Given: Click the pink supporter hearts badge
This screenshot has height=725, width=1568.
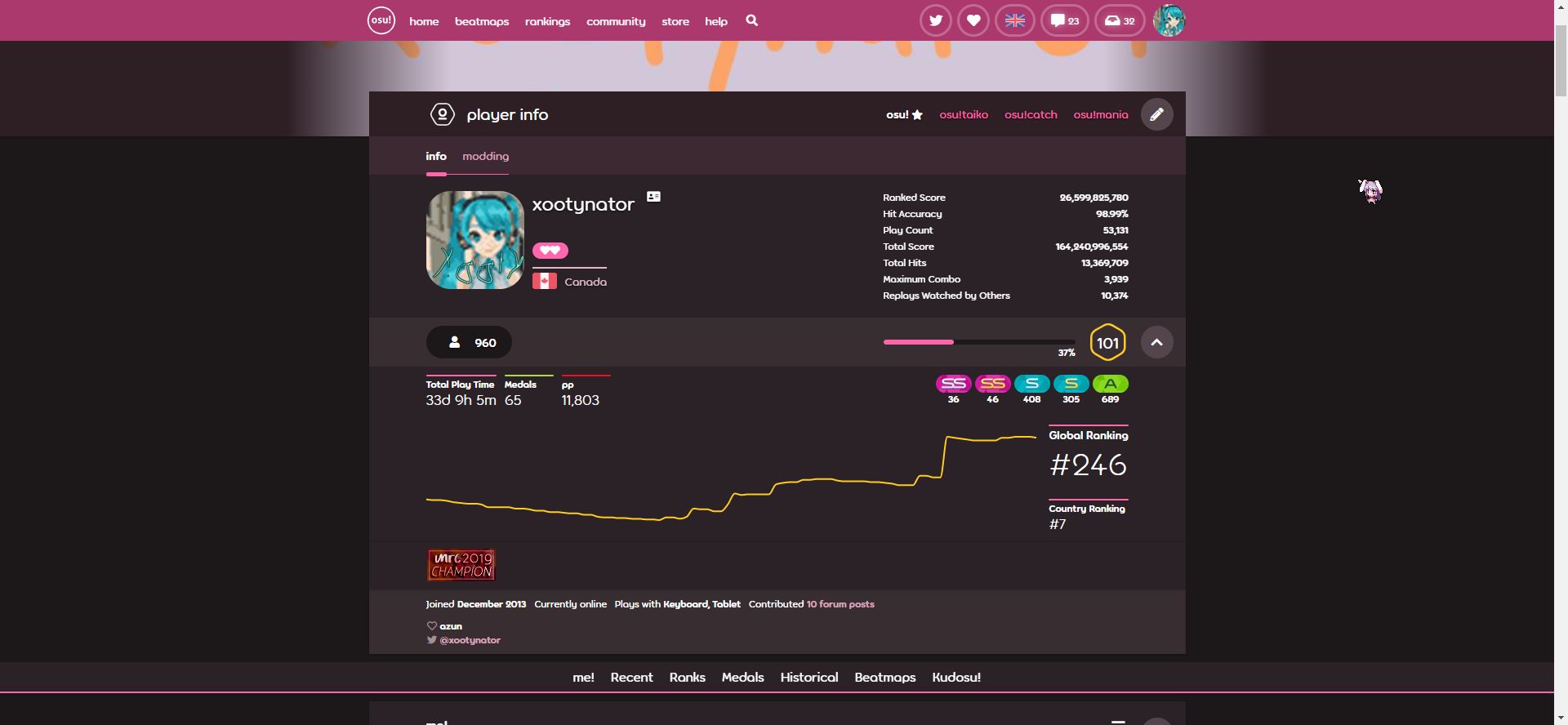Looking at the screenshot, I should click(550, 251).
